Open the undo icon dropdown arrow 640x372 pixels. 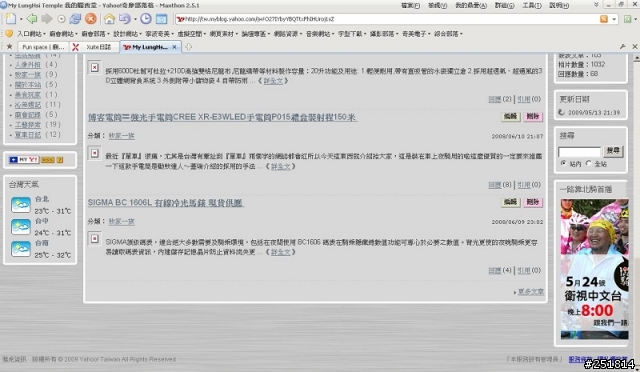pyautogui.click(x=135, y=19)
